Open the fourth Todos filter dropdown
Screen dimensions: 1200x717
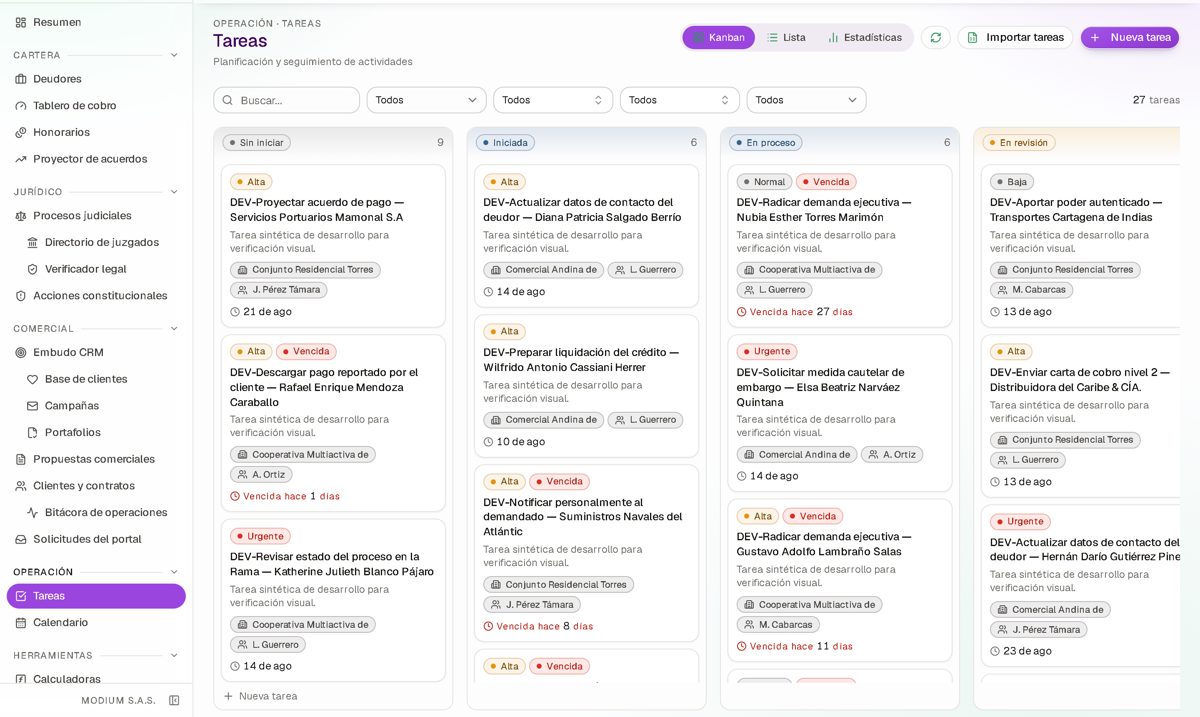click(x=806, y=100)
